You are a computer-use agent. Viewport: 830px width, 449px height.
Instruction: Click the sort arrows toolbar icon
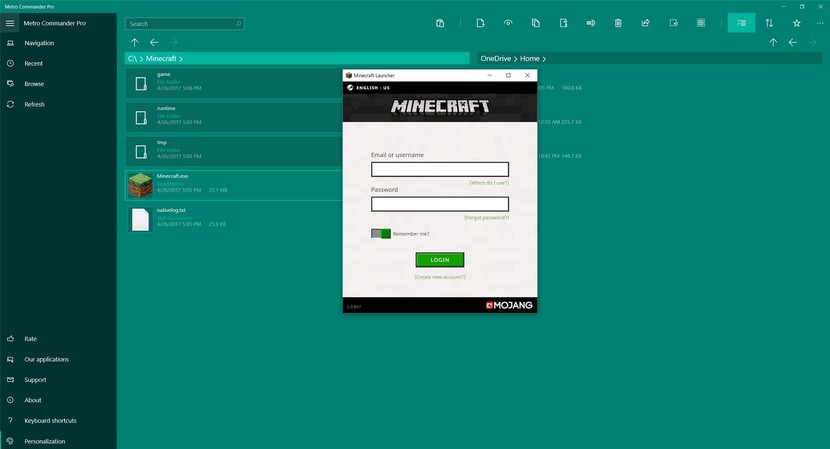769,23
